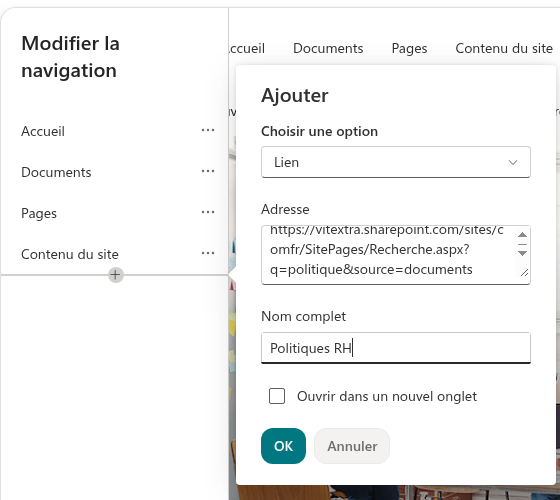Open the options ellipsis for Pages
This screenshot has width=560, height=500.
click(208, 212)
